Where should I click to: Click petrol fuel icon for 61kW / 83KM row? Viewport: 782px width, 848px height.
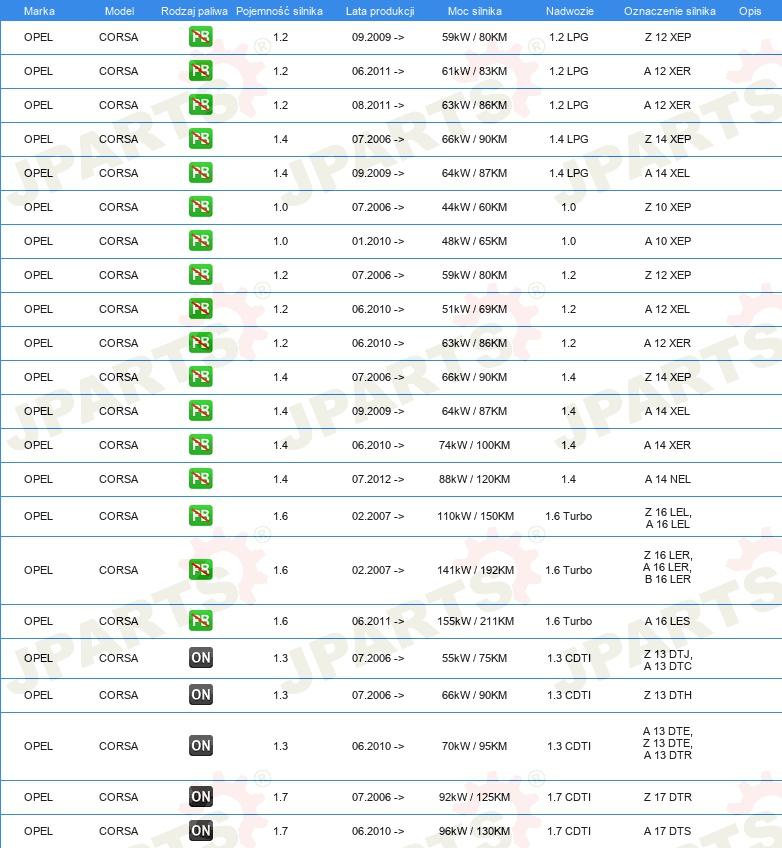[201, 71]
